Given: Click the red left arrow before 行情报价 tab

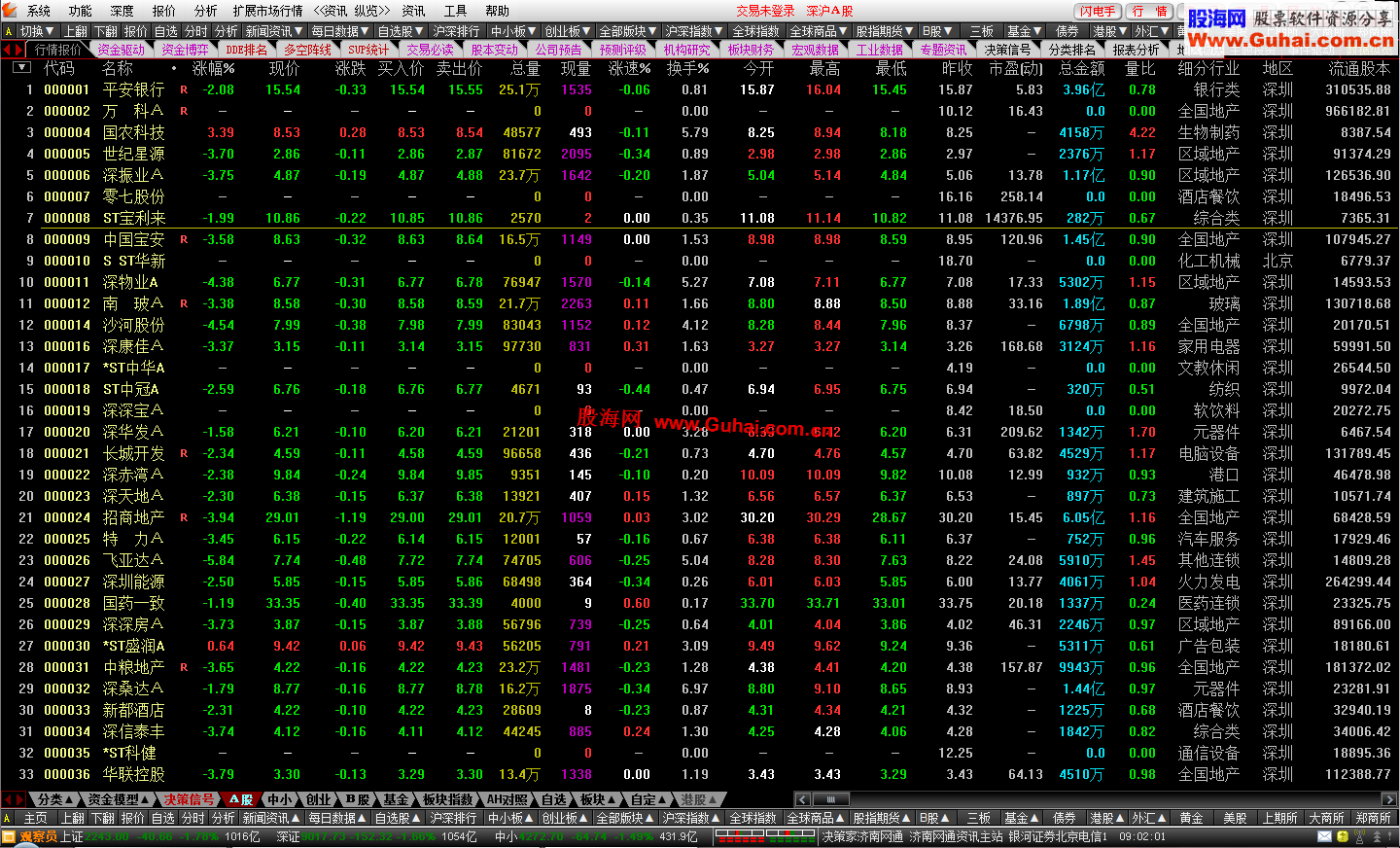Looking at the screenshot, I should [x=8, y=50].
